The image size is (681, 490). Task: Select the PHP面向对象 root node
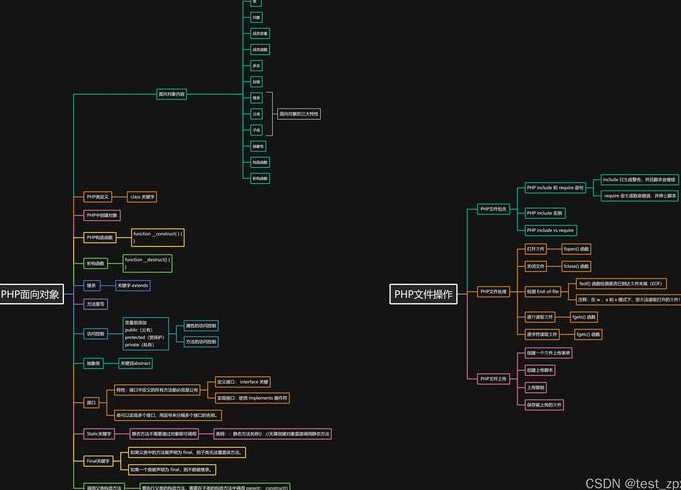click(31, 294)
